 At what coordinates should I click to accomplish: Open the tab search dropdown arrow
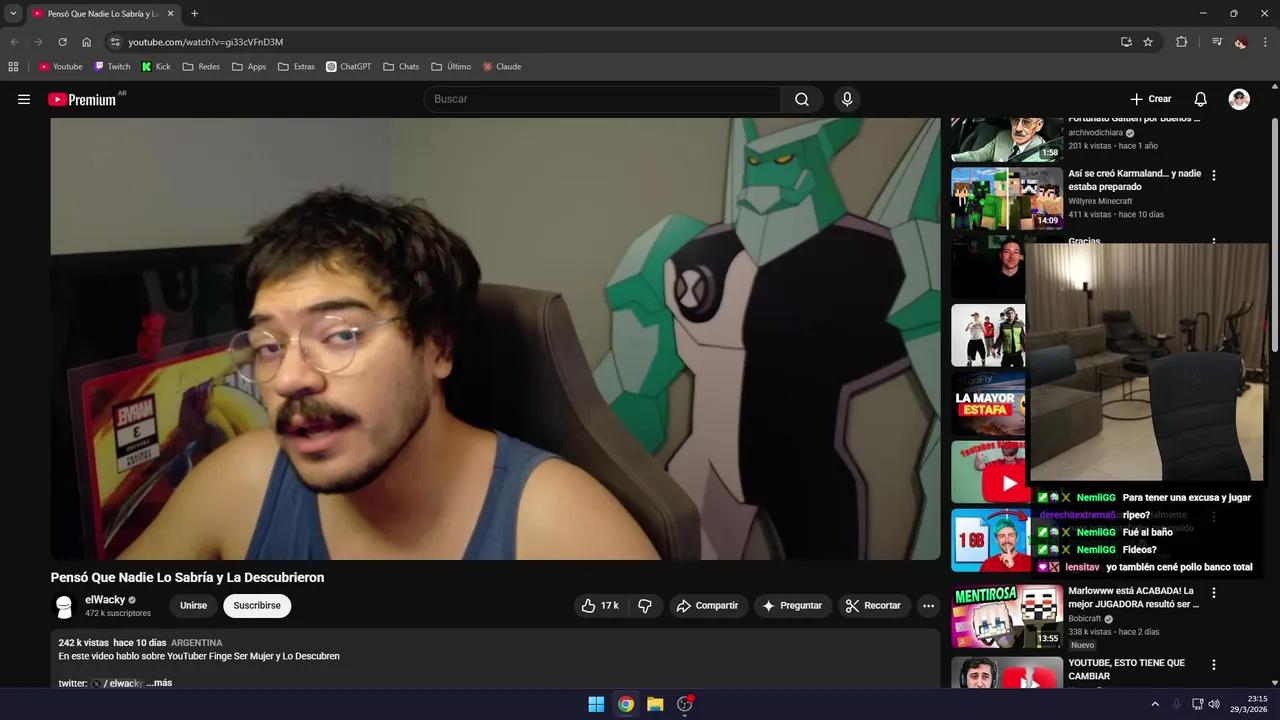[13, 14]
